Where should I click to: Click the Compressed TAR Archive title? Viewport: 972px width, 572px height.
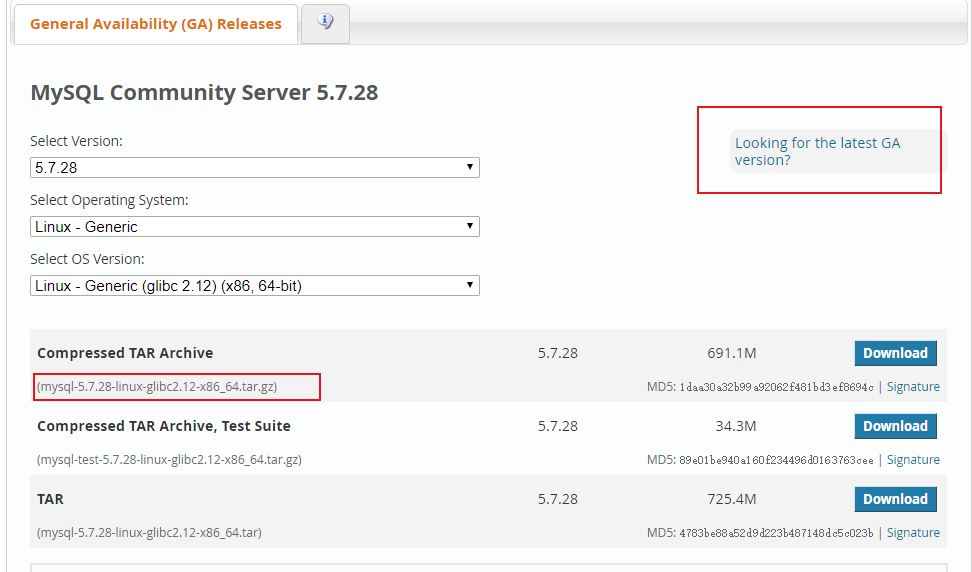[x=125, y=353]
